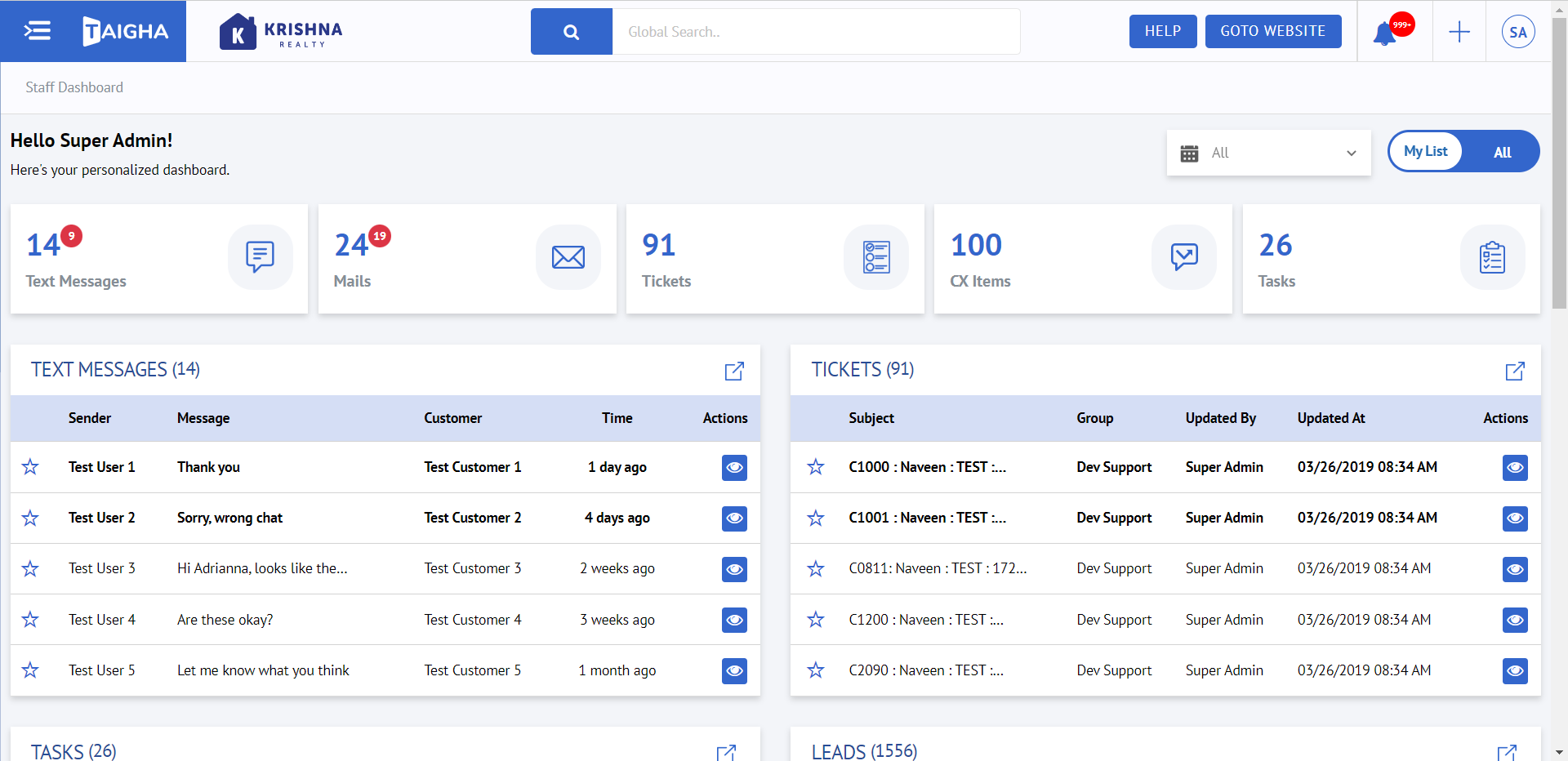Expand the All date filter dropdown
Image resolution: width=1568 pixels, height=761 pixels.
tap(1269, 153)
